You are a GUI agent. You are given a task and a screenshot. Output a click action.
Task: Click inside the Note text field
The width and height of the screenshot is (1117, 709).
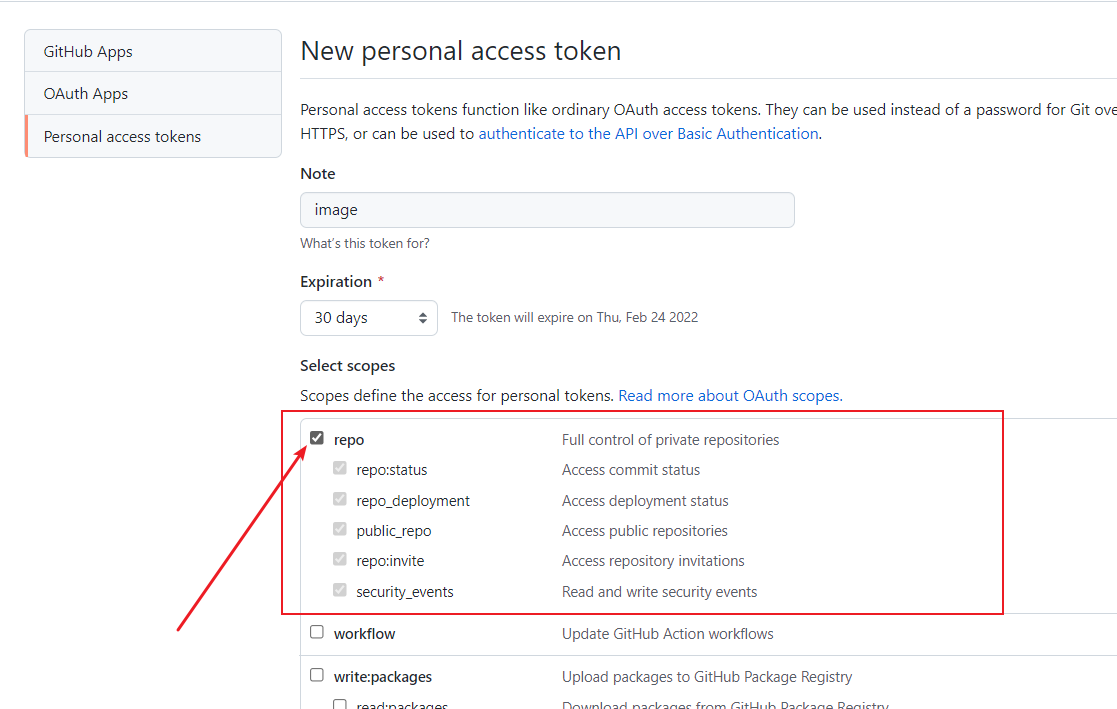pos(547,210)
